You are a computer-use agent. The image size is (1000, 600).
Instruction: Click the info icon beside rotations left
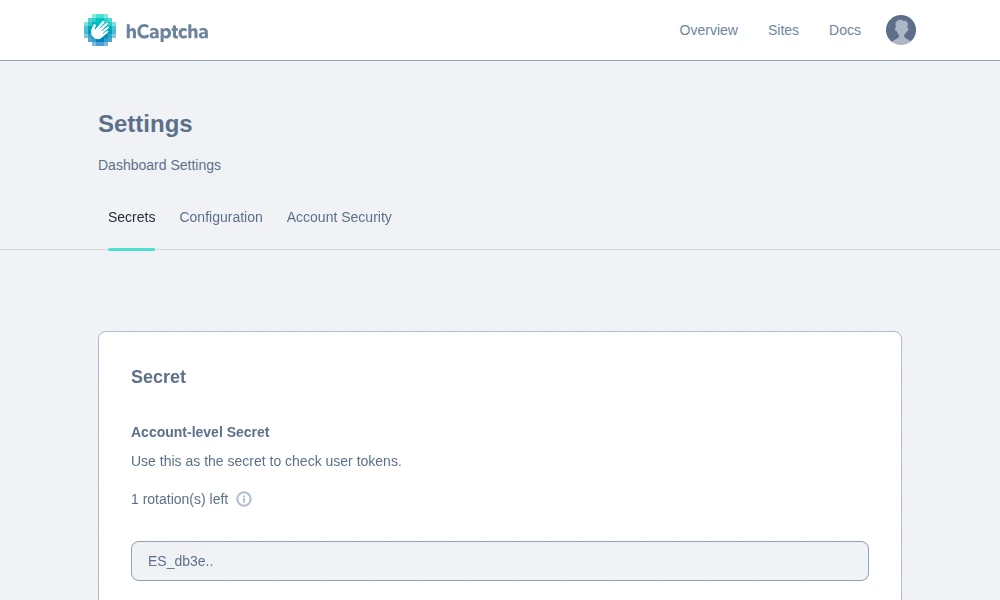pos(244,499)
